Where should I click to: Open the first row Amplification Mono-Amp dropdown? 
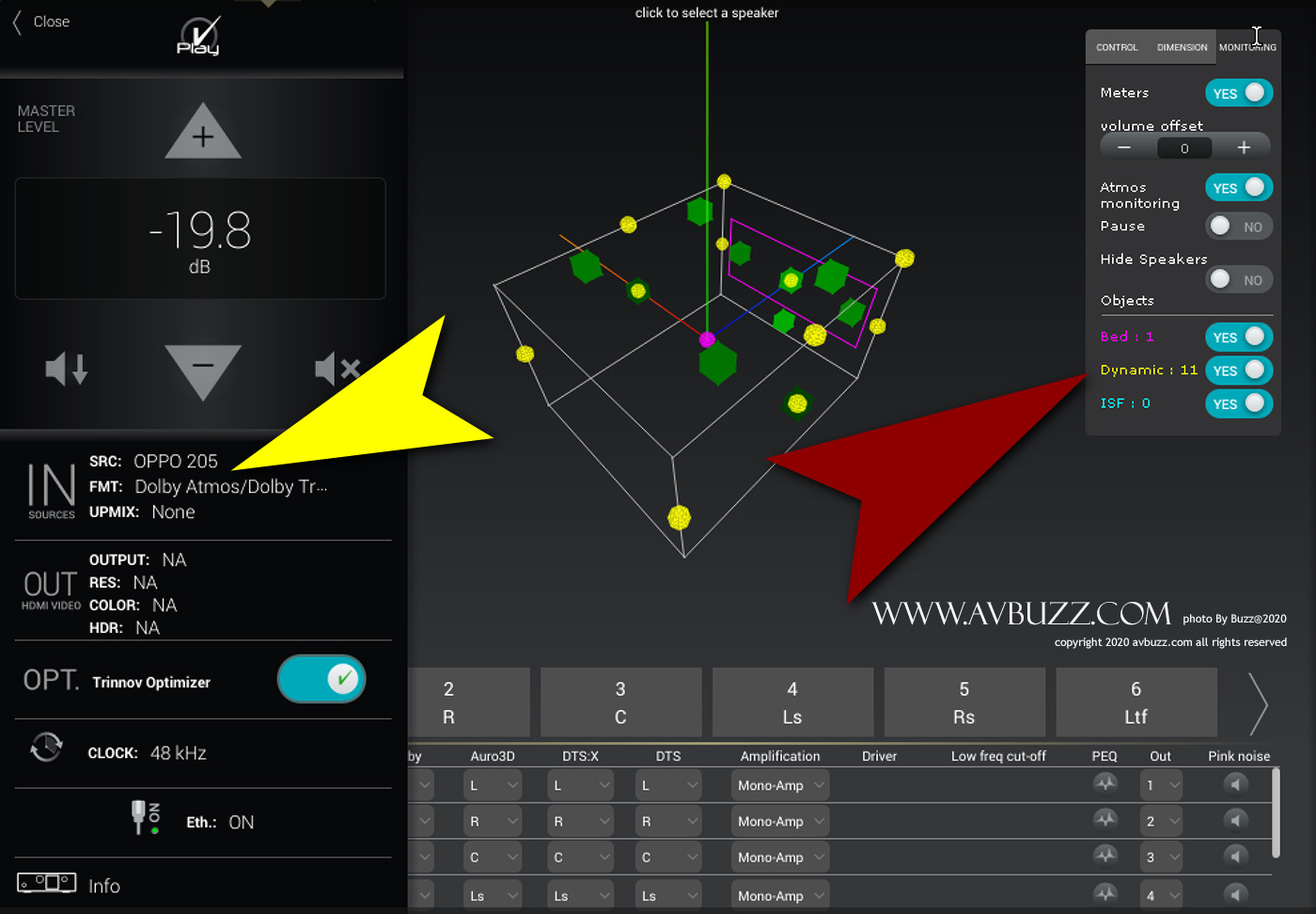[780, 785]
